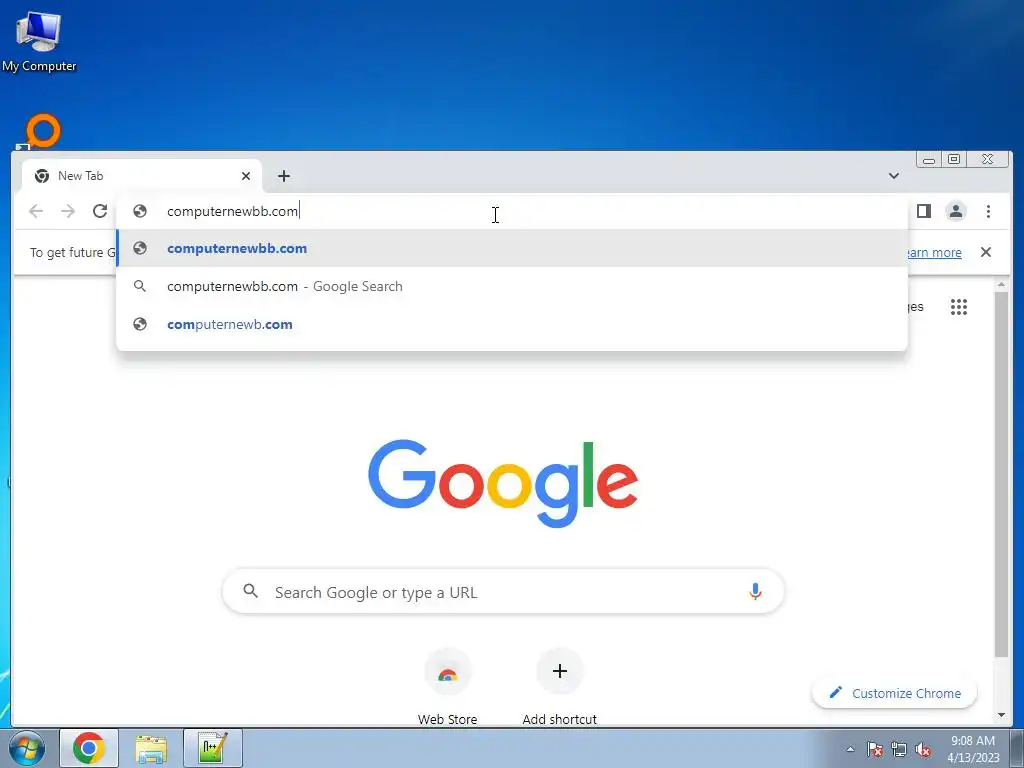The width and height of the screenshot is (1024, 768).
Task: Open the tab search chevron dropdown
Action: pyautogui.click(x=893, y=176)
